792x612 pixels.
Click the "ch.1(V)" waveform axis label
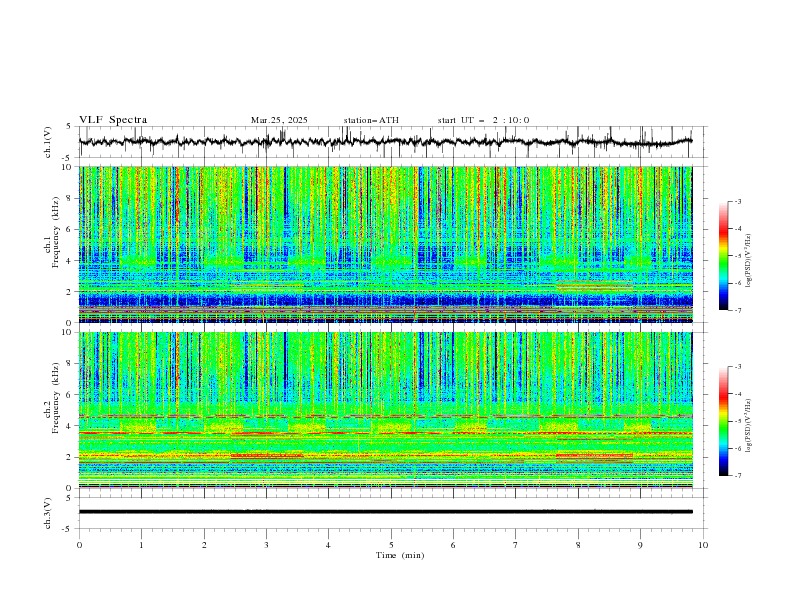tap(48, 142)
